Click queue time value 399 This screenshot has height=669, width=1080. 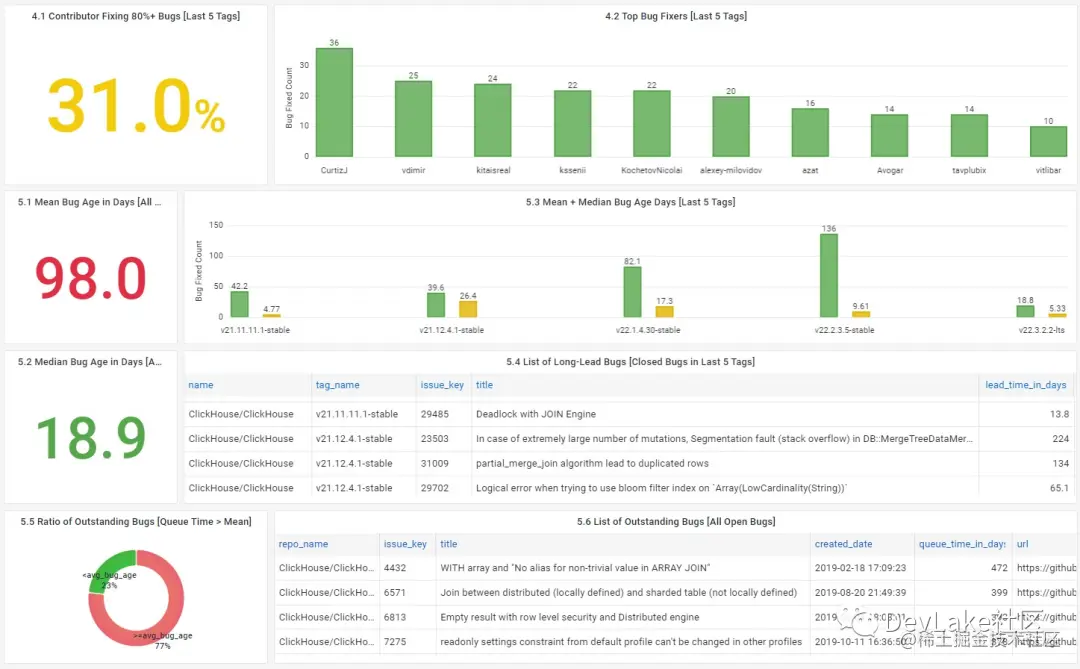point(999,593)
